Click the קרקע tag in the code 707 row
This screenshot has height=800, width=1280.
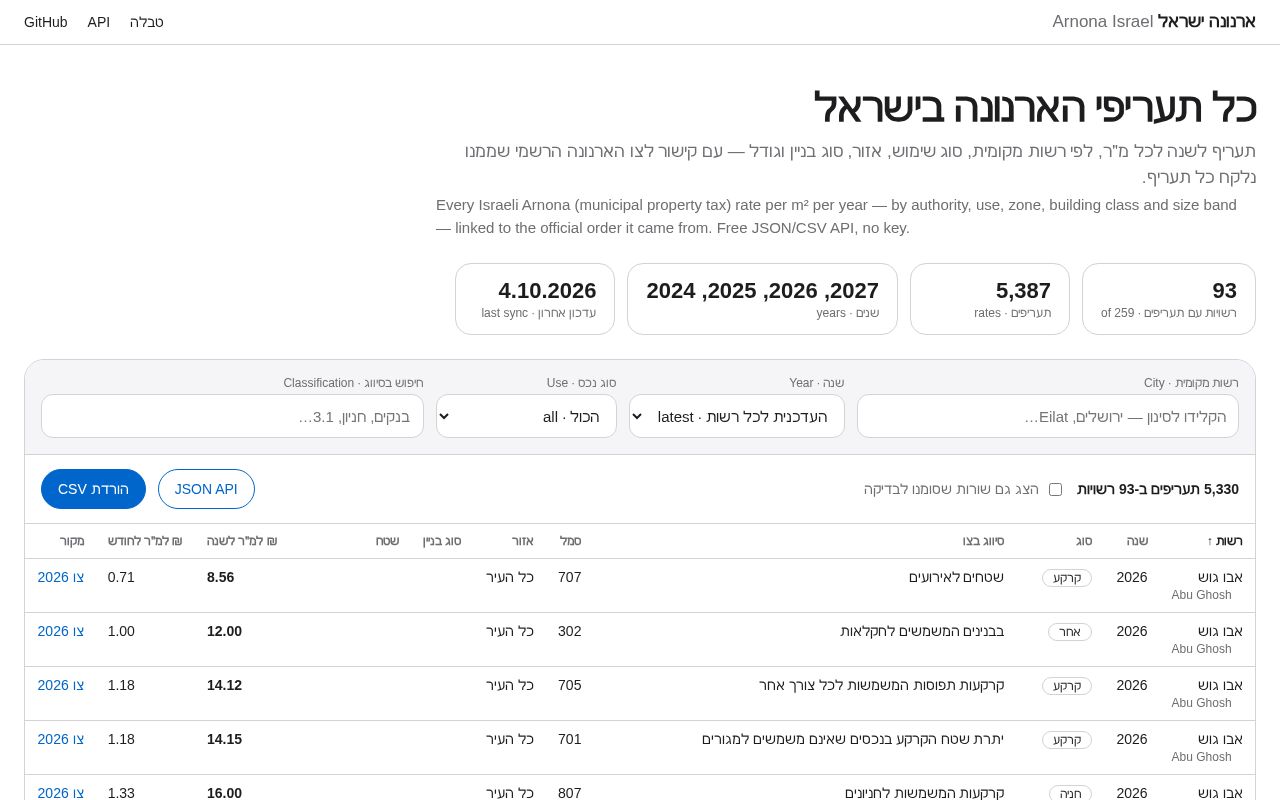click(x=1067, y=578)
